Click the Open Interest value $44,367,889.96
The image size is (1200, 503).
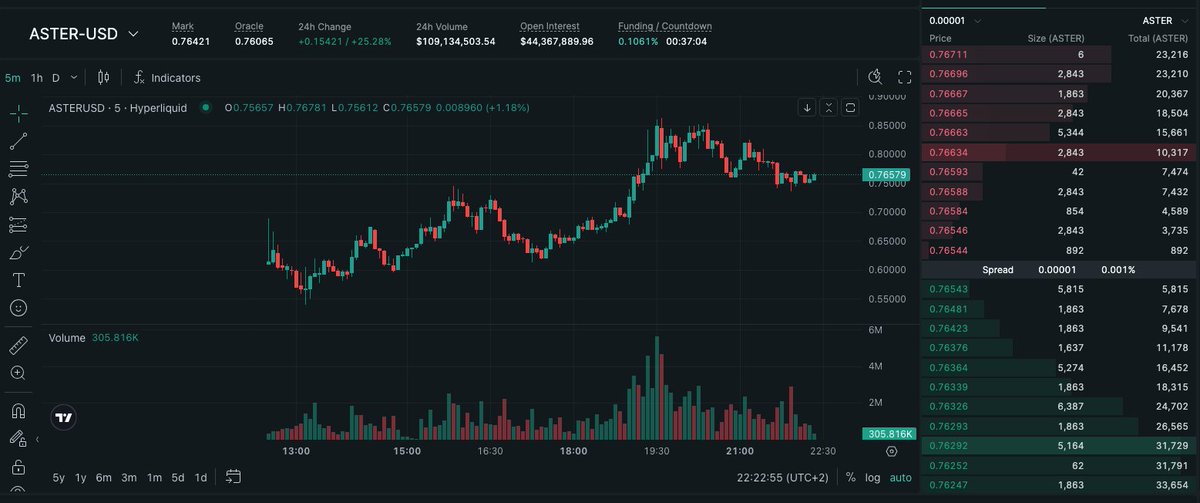[557, 42]
